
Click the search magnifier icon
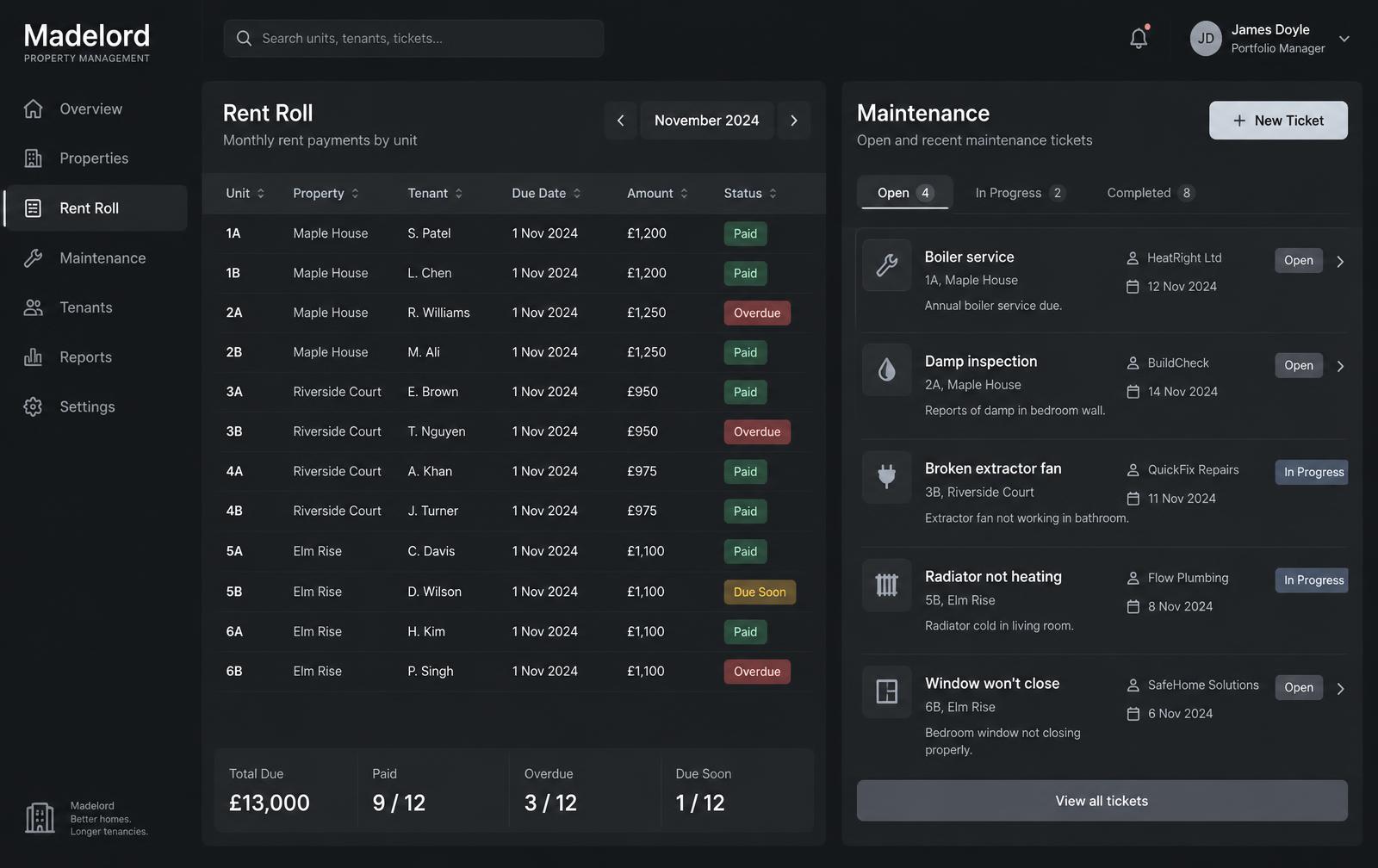point(244,39)
